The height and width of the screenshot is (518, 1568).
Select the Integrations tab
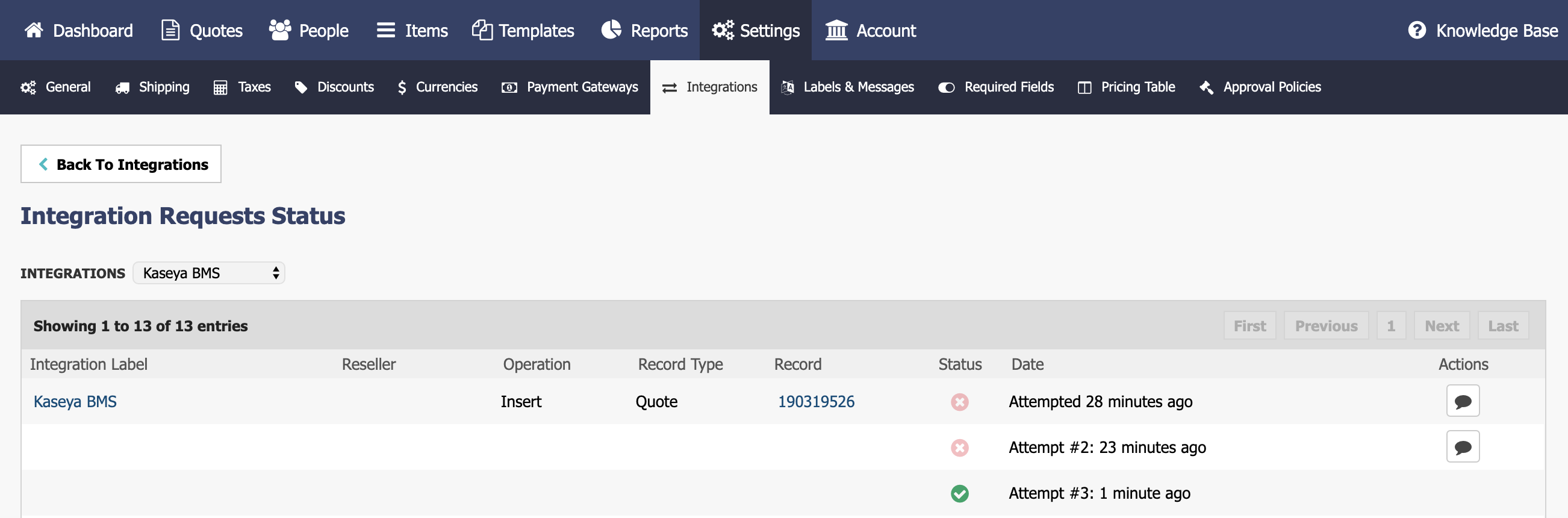tap(710, 87)
